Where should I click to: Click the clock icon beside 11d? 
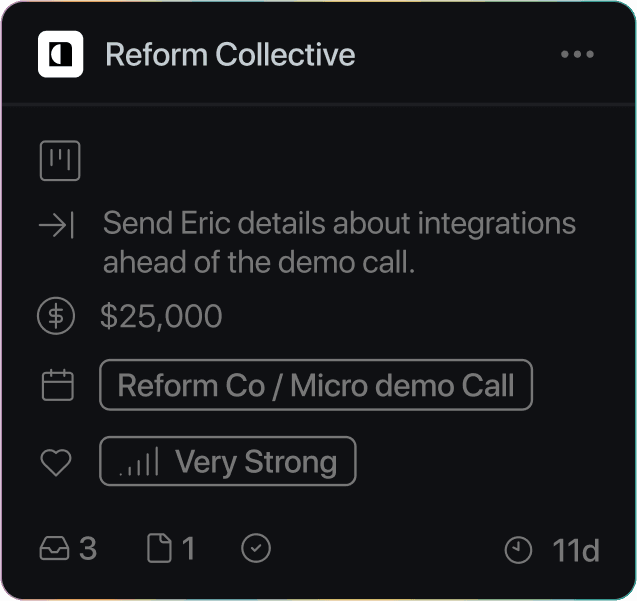[518, 550]
